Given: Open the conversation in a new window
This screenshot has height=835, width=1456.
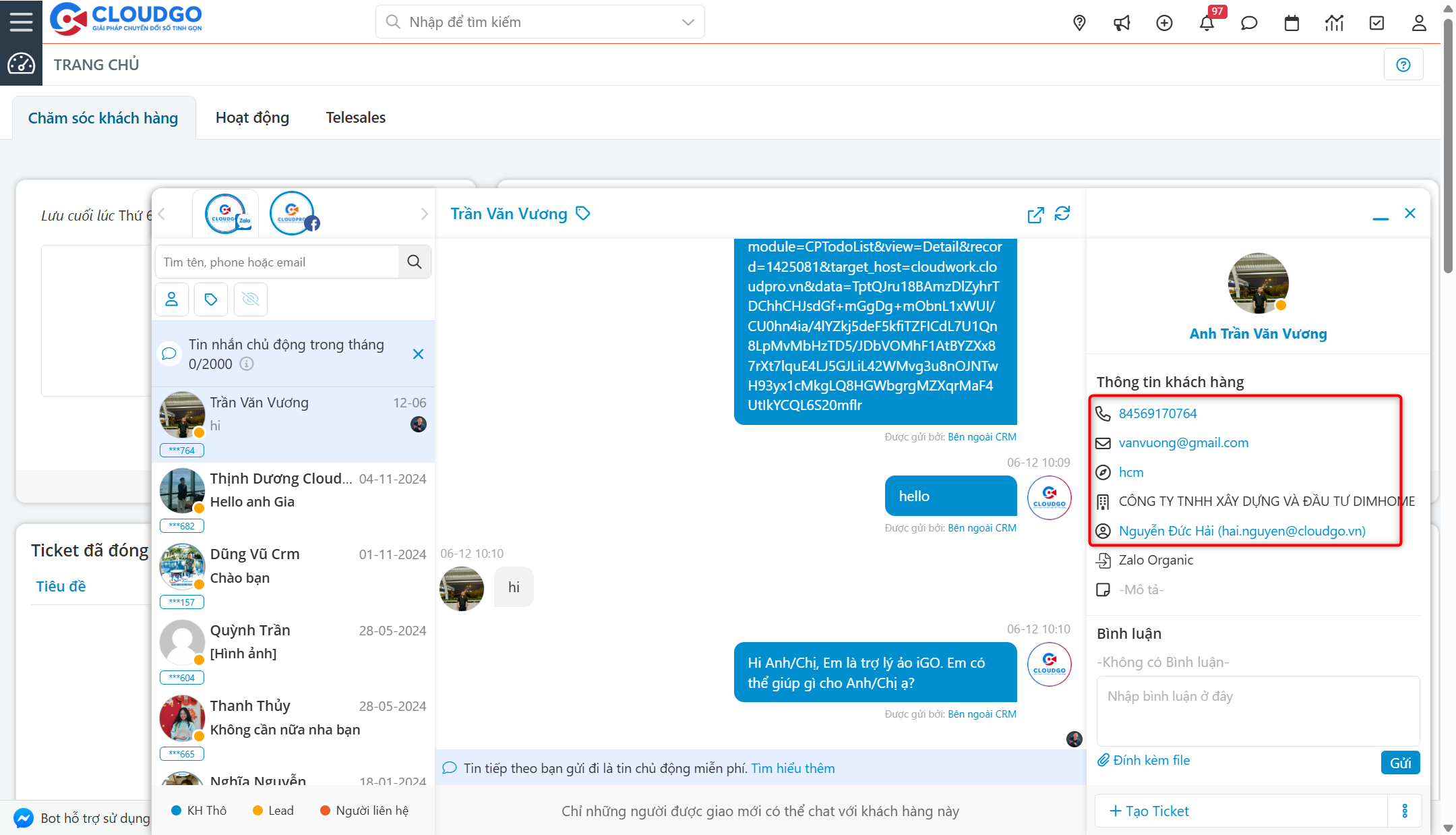Looking at the screenshot, I should pyautogui.click(x=1036, y=214).
